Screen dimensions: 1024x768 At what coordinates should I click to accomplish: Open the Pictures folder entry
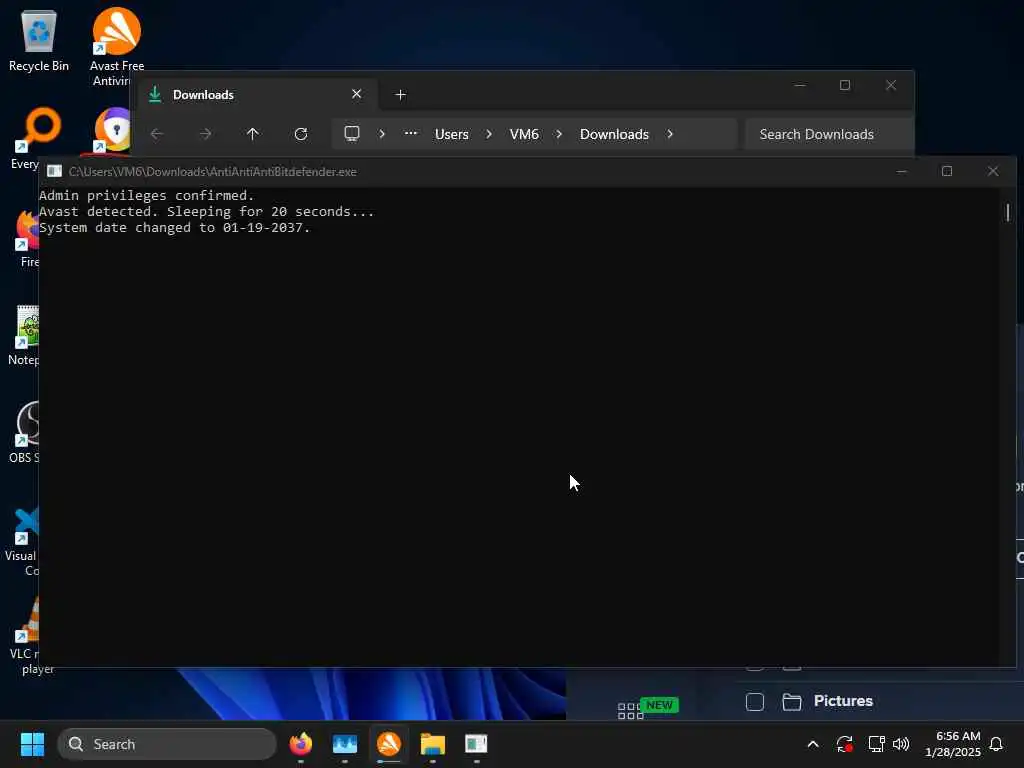(x=843, y=701)
